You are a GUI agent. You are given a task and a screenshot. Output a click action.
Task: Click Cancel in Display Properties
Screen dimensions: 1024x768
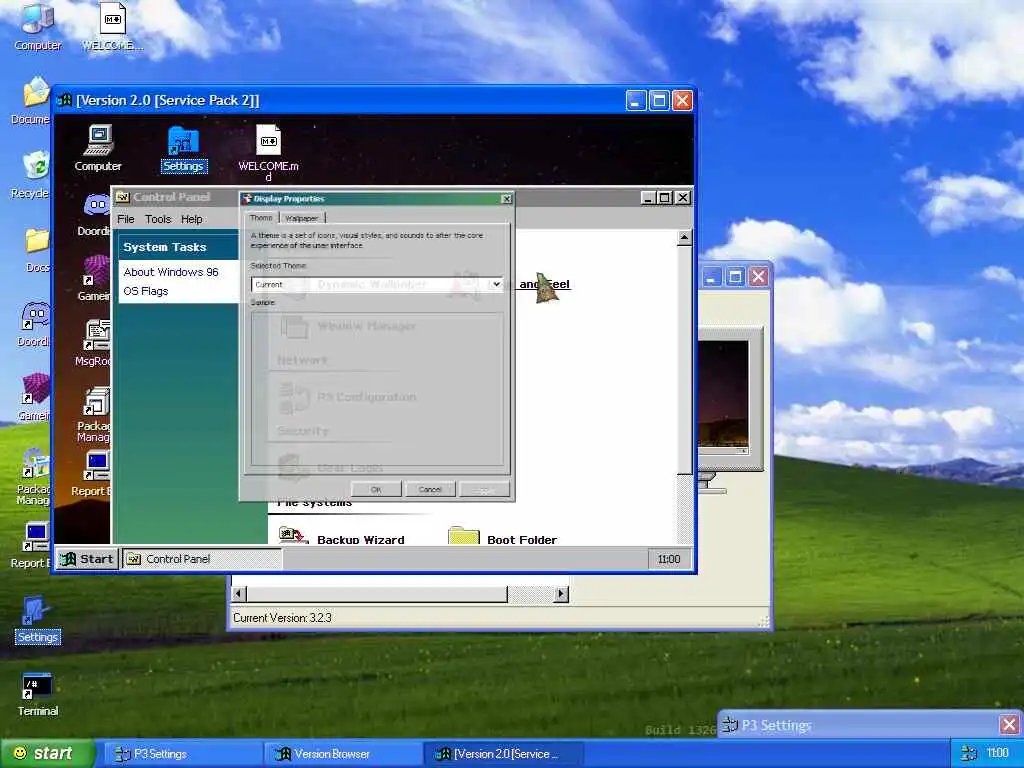(430, 489)
